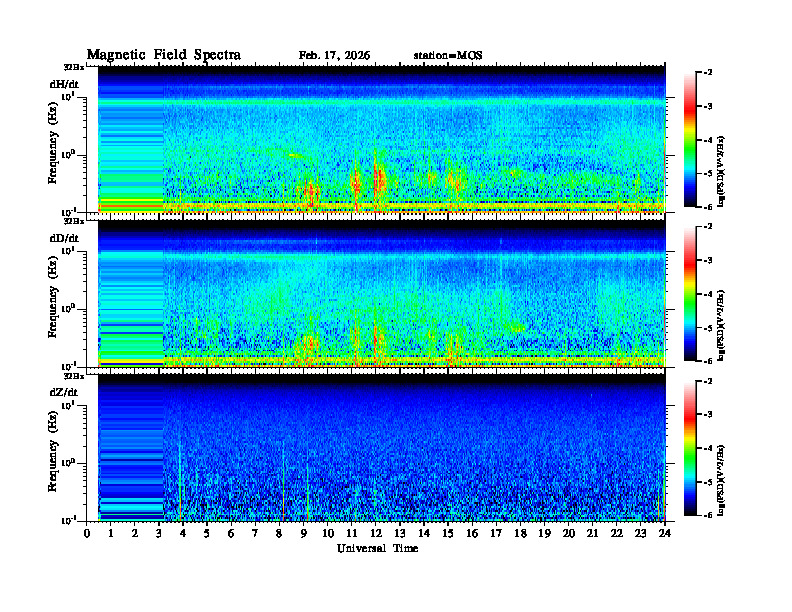Click hour tick label '22' on time axis
792x612 pixels.
[x=617, y=534]
